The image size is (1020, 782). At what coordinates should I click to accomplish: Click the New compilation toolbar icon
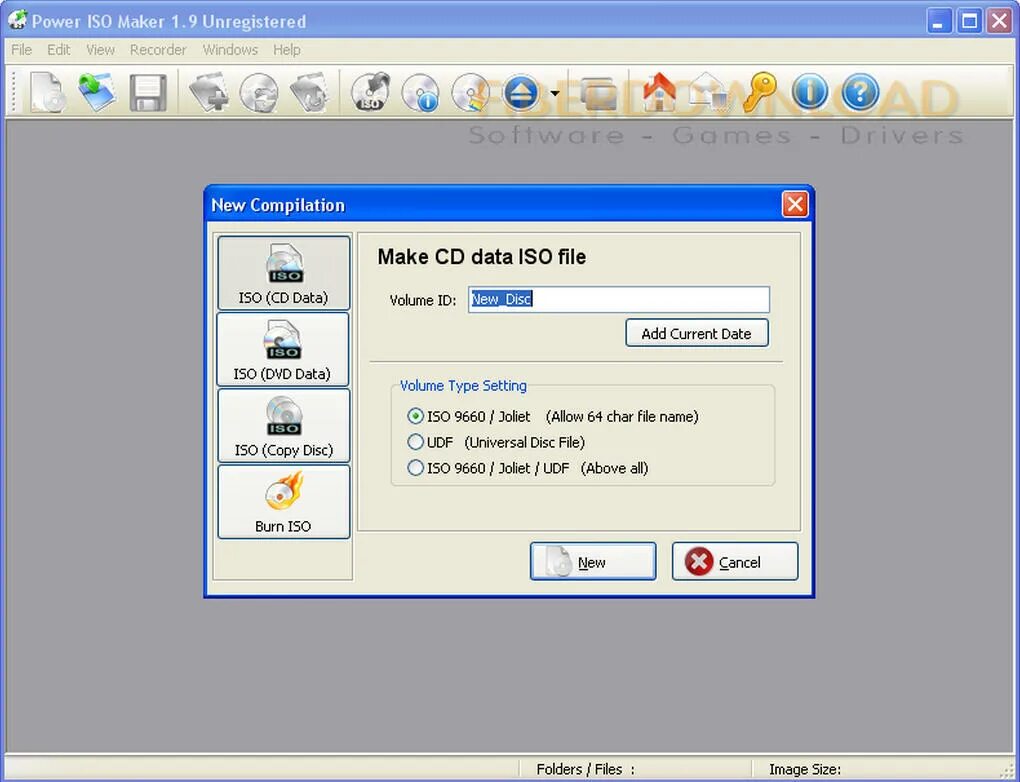47,92
